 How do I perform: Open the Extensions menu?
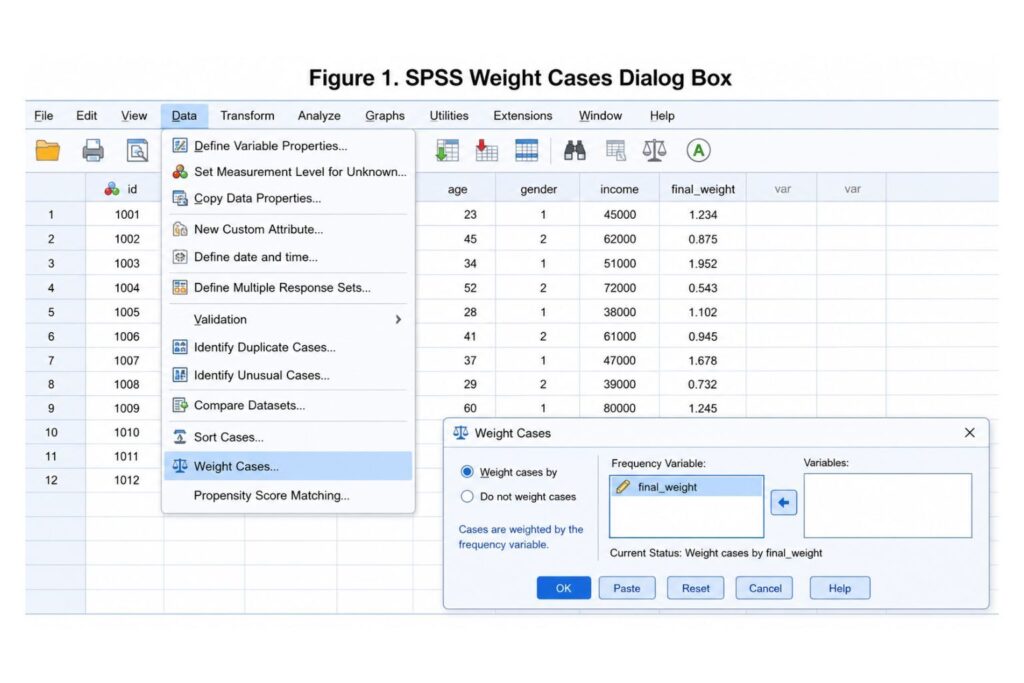pos(522,116)
